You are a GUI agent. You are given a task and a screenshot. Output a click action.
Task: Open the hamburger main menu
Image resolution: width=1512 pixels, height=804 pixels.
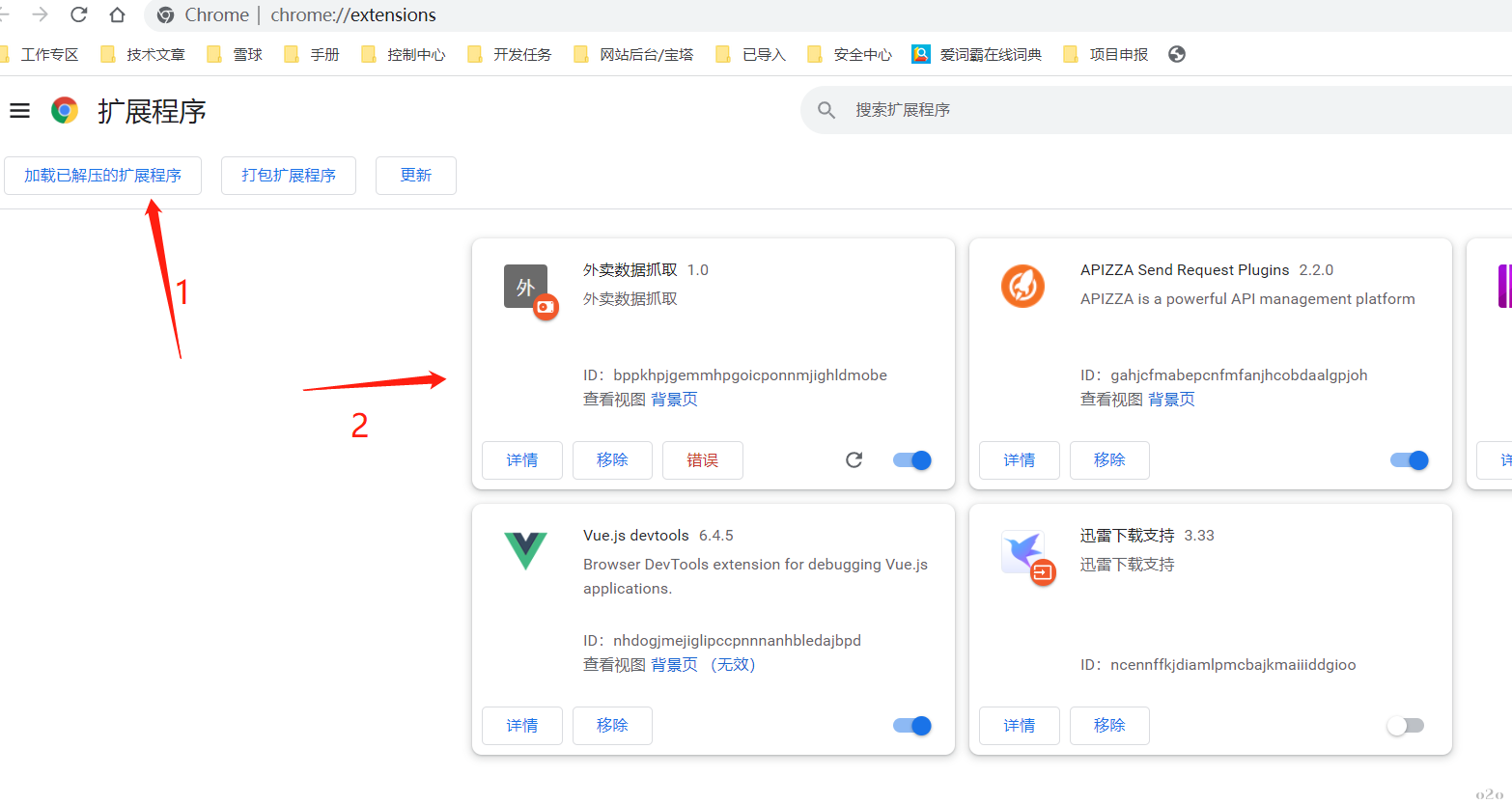pyautogui.click(x=19, y=111)
